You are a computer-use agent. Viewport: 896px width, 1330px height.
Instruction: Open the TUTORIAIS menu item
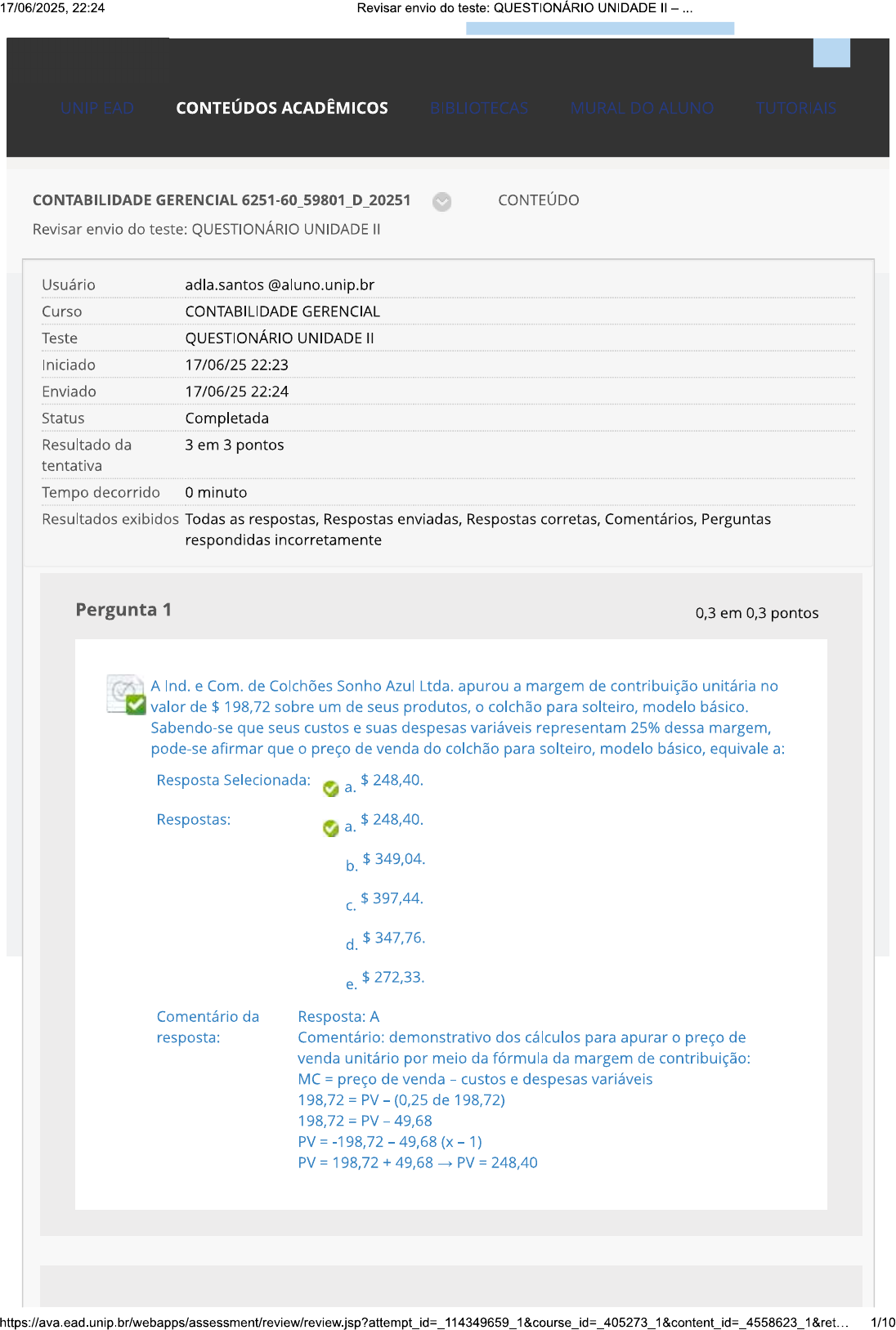coord(796,108)
